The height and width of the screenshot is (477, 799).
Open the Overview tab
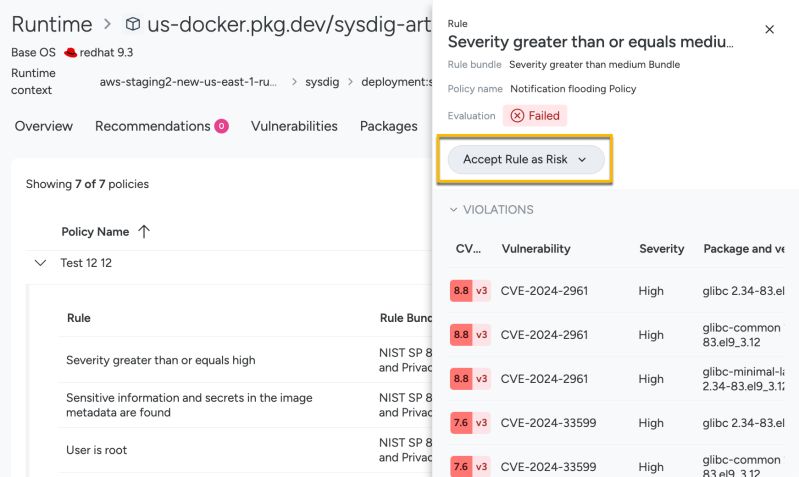44,126
